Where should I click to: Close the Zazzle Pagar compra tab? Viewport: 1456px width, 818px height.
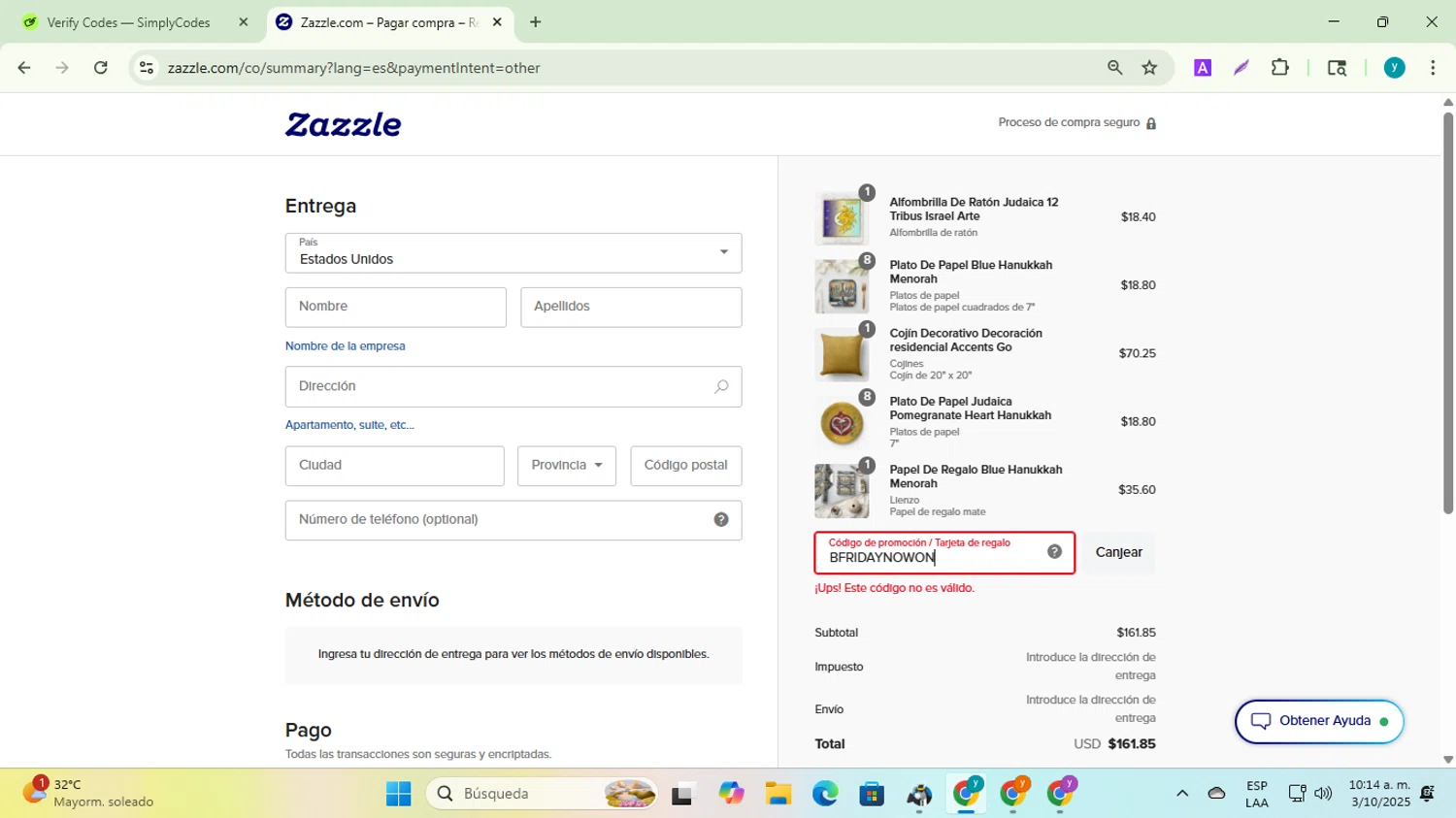pyautogui.click(x=497, y=22)
